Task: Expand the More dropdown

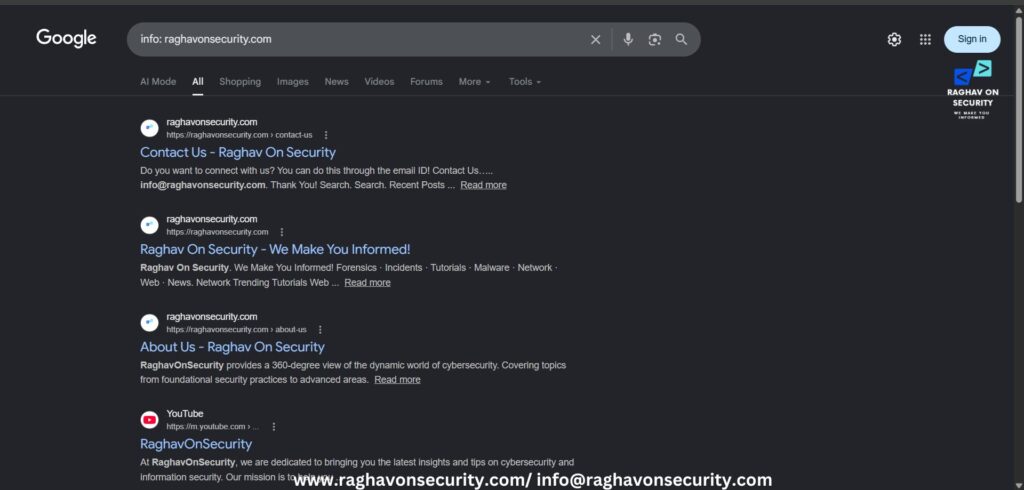Action: click(x=474, y=82)
